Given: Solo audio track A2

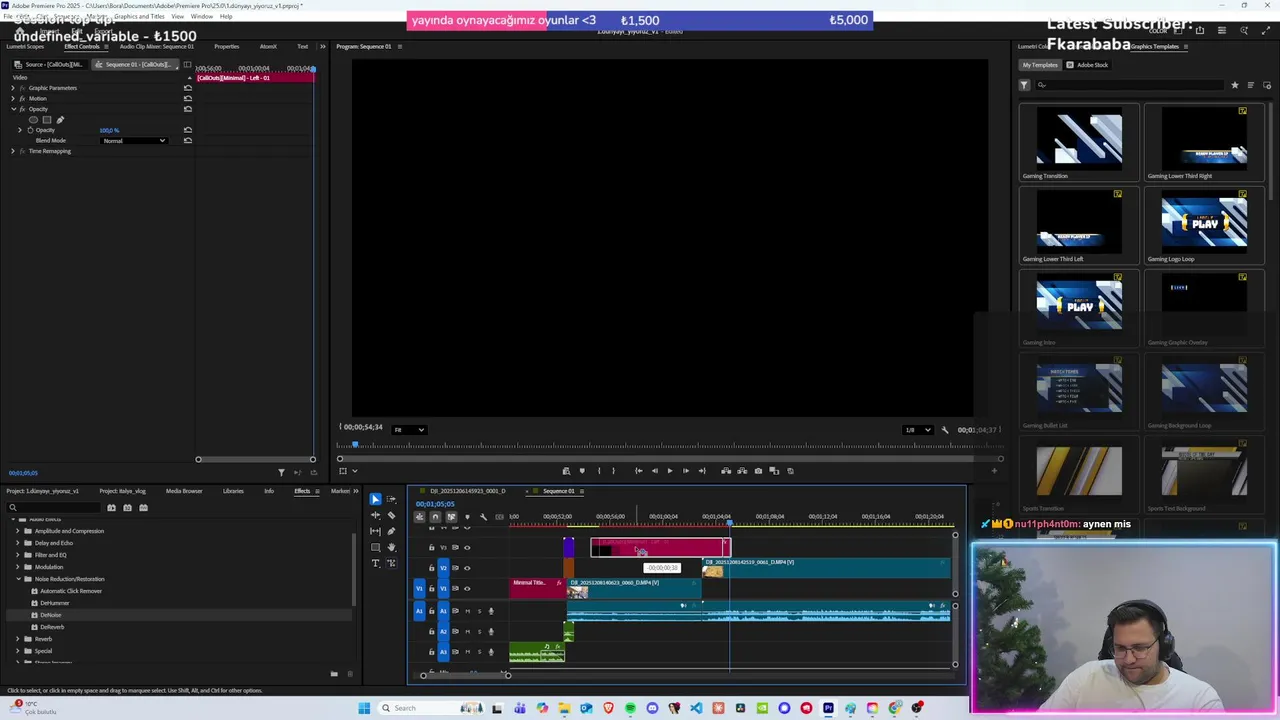Looking at the screenshot, I should pos(479,632).
